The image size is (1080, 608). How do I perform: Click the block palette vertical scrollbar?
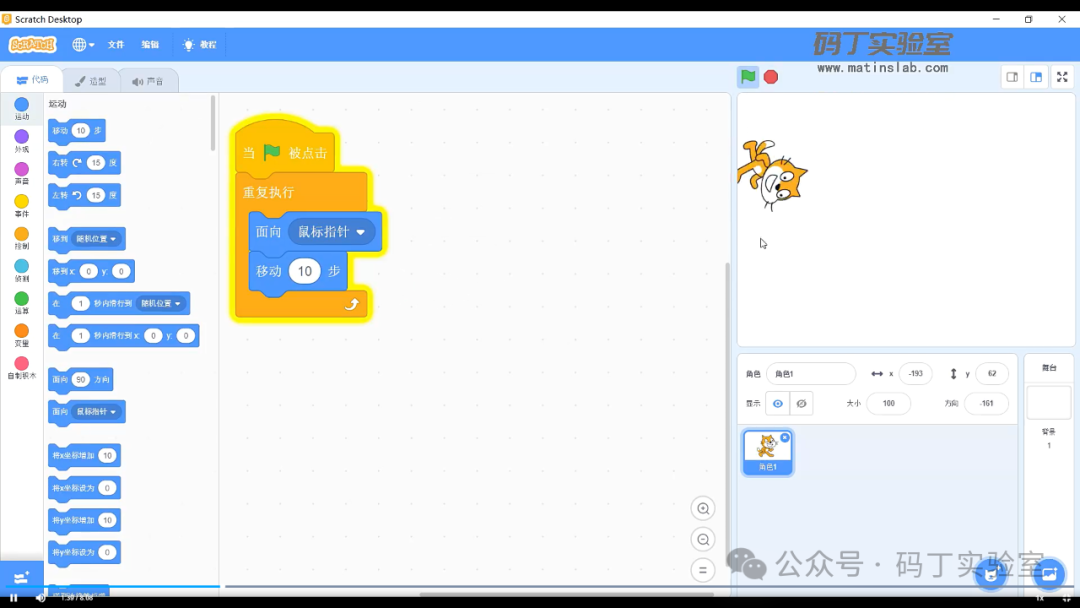pos(213,124)
